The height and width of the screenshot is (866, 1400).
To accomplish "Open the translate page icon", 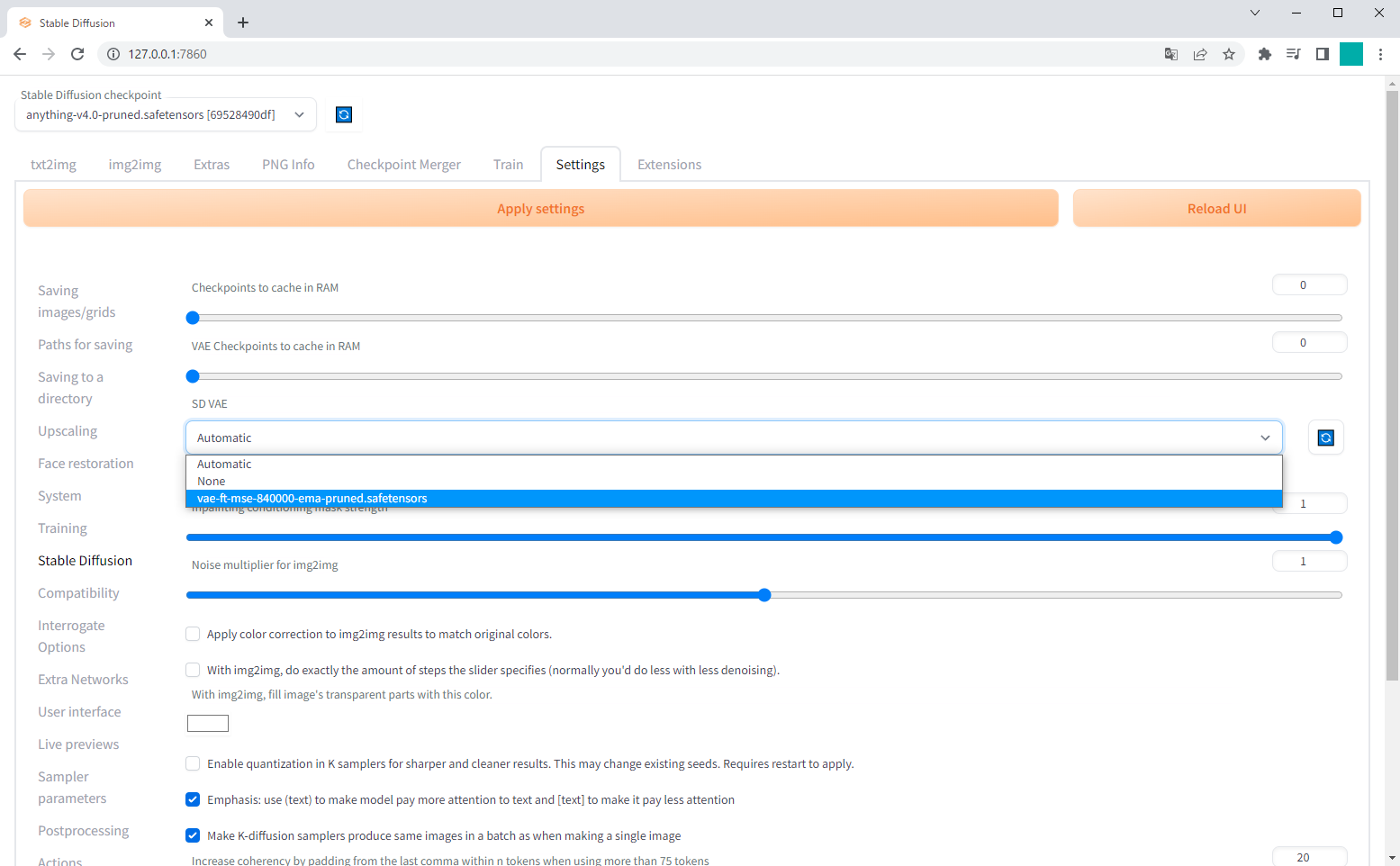I will point(1171,54).
